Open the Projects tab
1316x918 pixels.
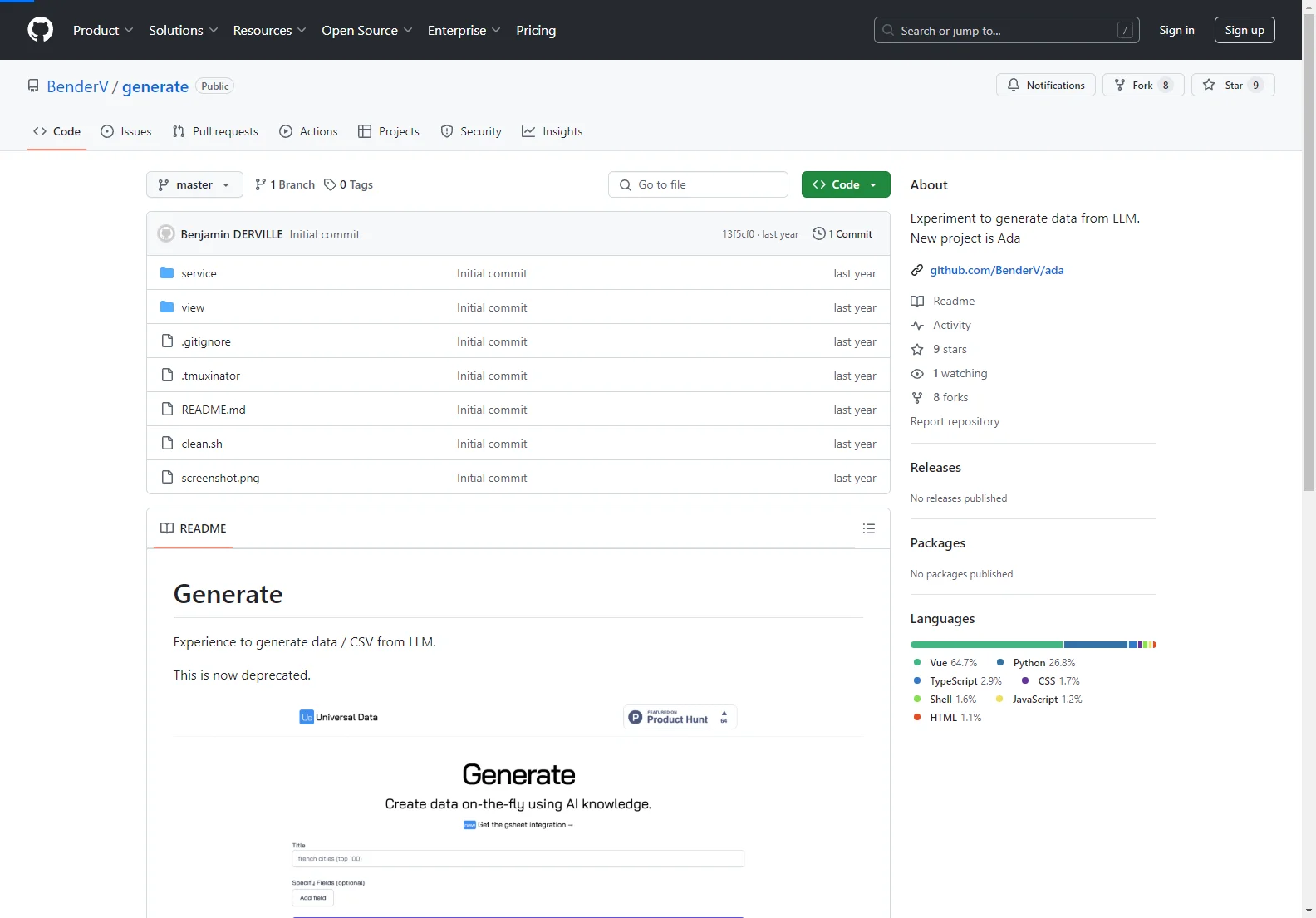[389, 131]
